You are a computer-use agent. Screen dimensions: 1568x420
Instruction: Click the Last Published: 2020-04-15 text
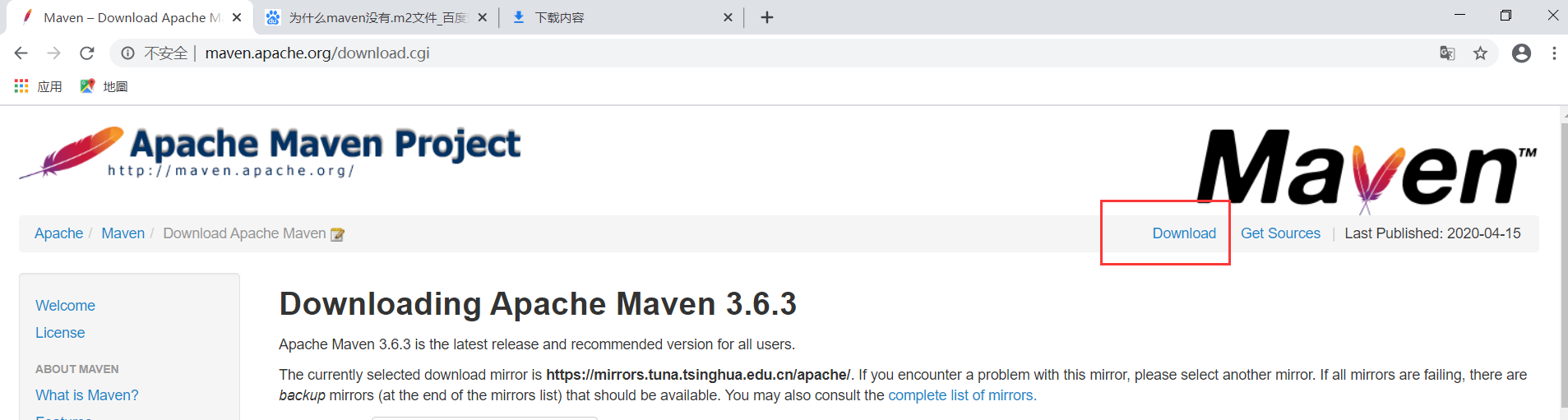1432,233
